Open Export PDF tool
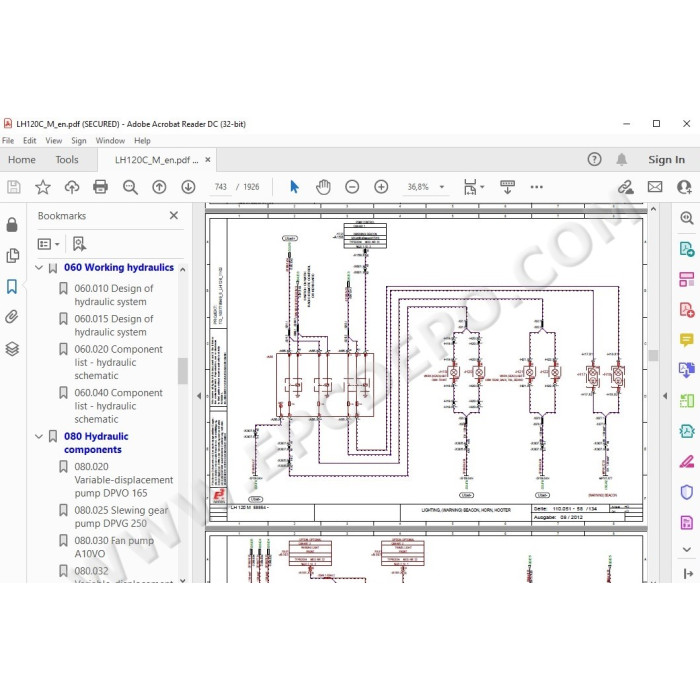The image size is (700, 700). pyautogui.click(x=686, y=249)
